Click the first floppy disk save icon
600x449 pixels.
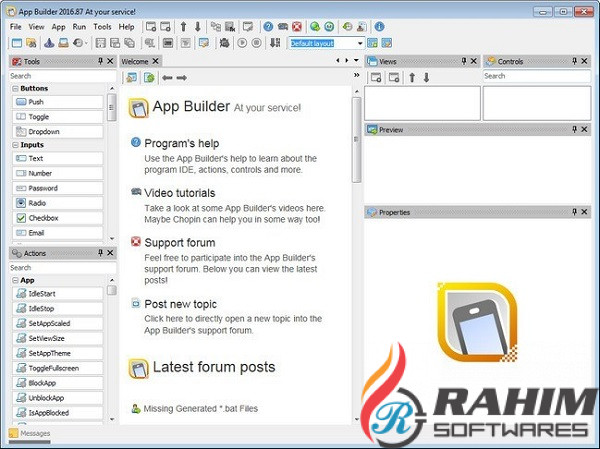coord(101,43)
